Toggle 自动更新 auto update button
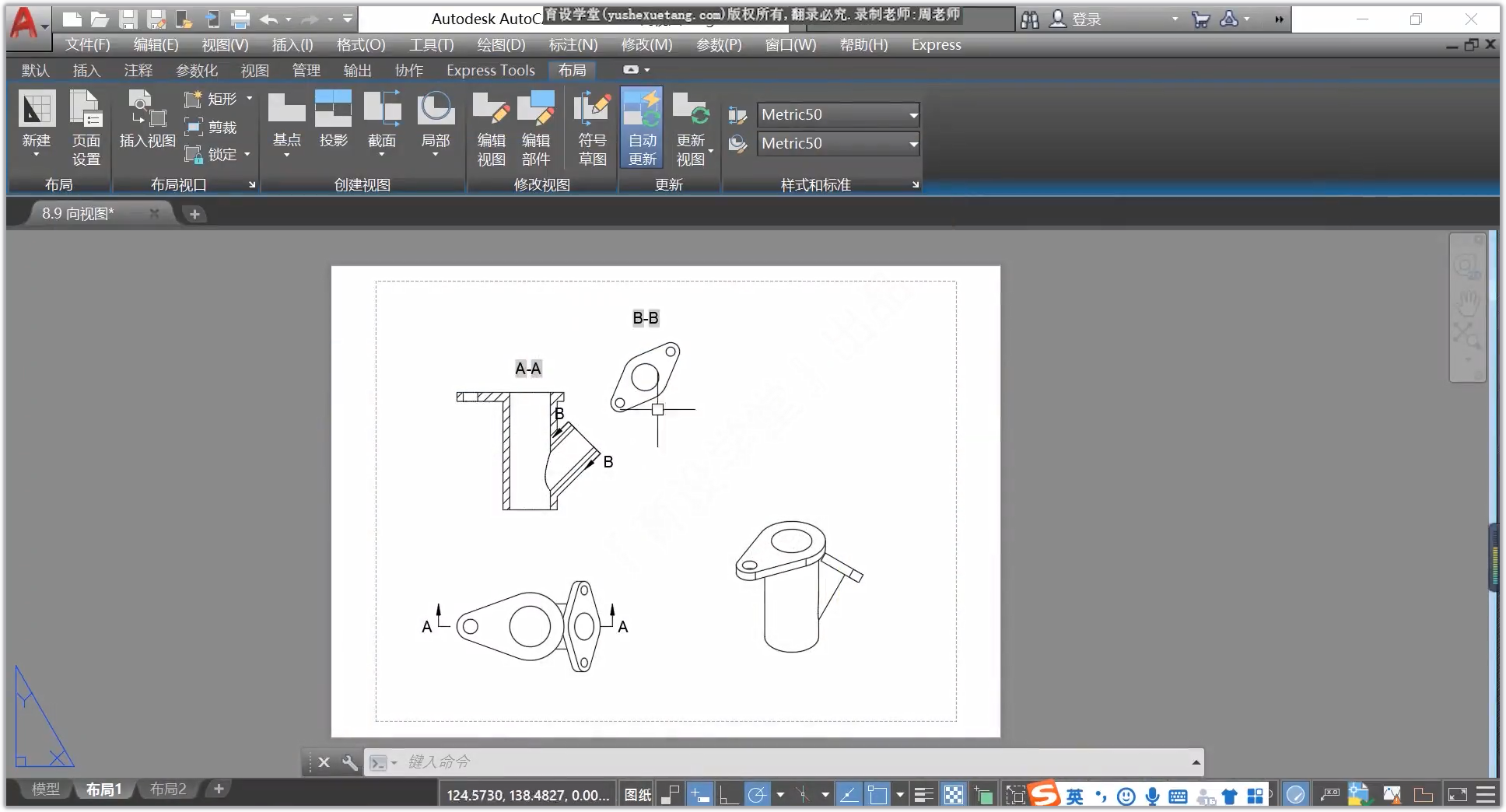Image resolution: width=1506 pixels, height=812 pixels. point(643,128)
